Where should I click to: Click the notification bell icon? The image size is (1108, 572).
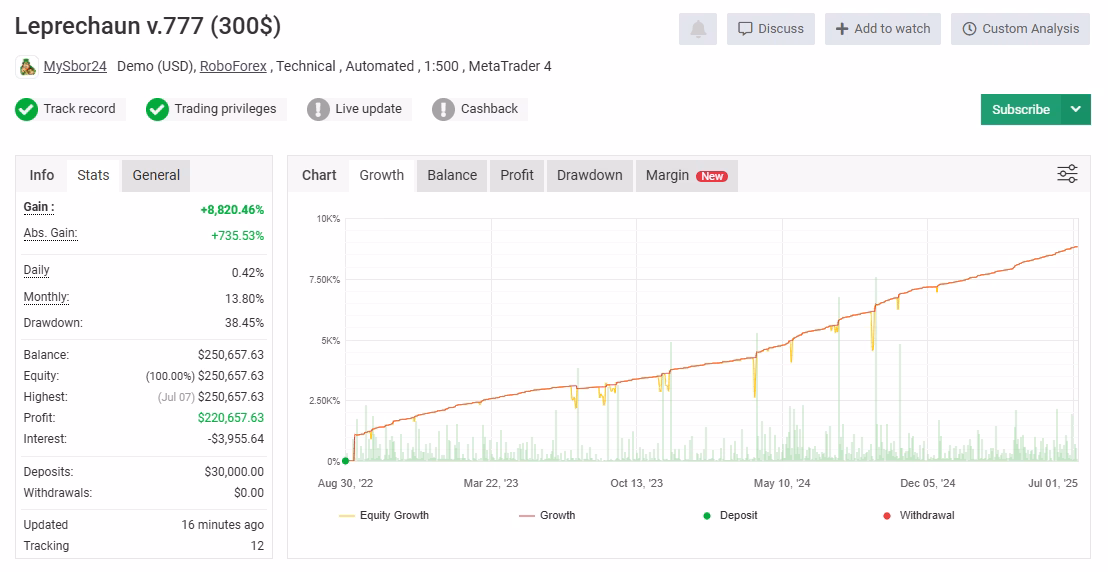[698, 29]
